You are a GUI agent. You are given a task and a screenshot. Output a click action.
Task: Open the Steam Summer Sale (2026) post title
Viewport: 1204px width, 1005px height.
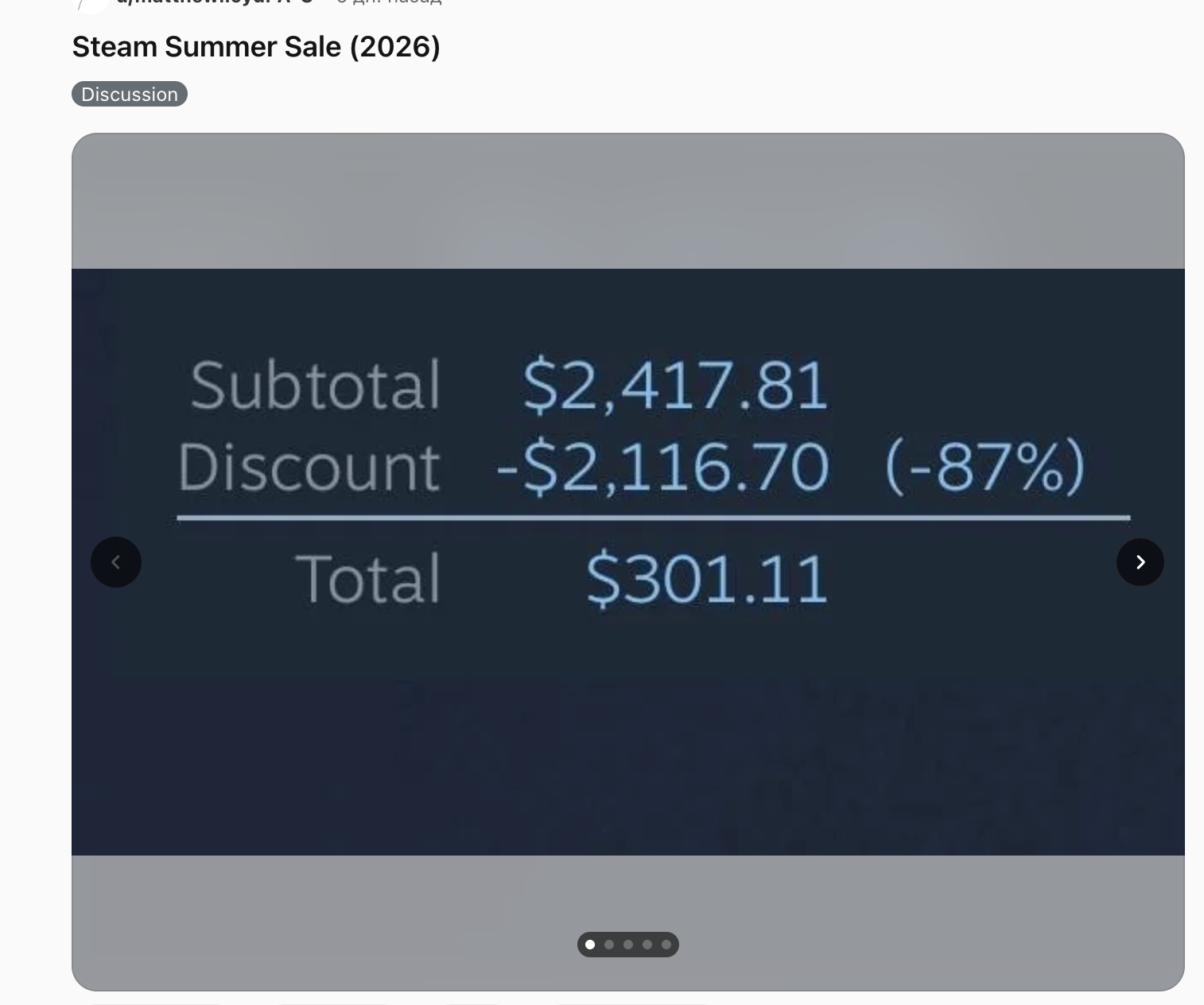tap(256, 47)
